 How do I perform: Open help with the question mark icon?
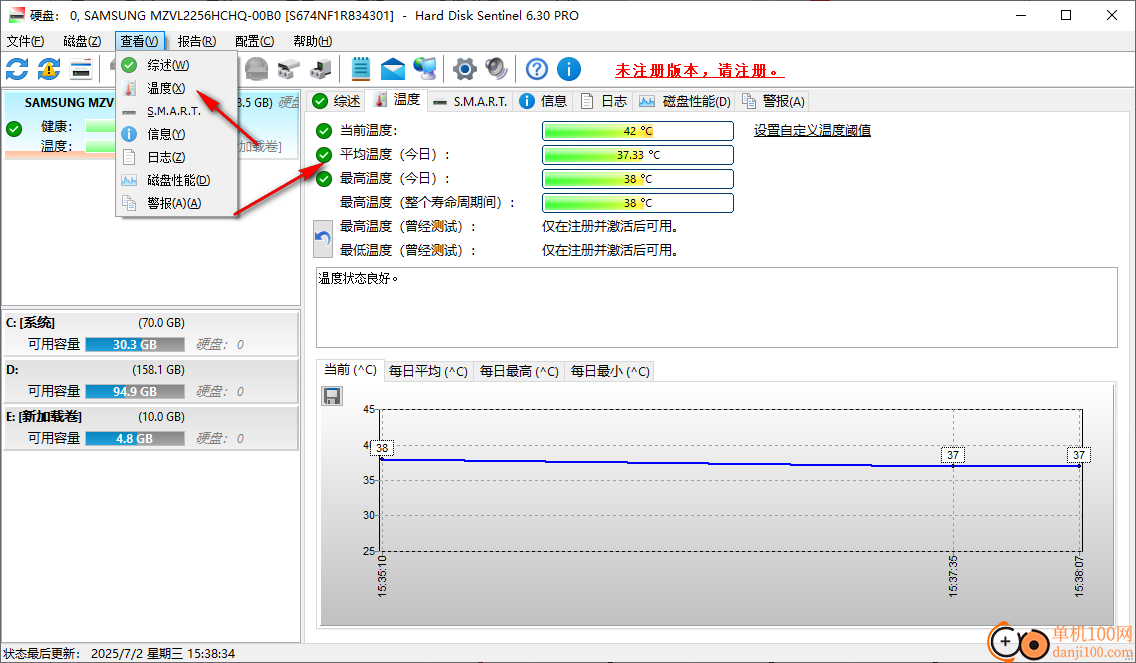537,69
